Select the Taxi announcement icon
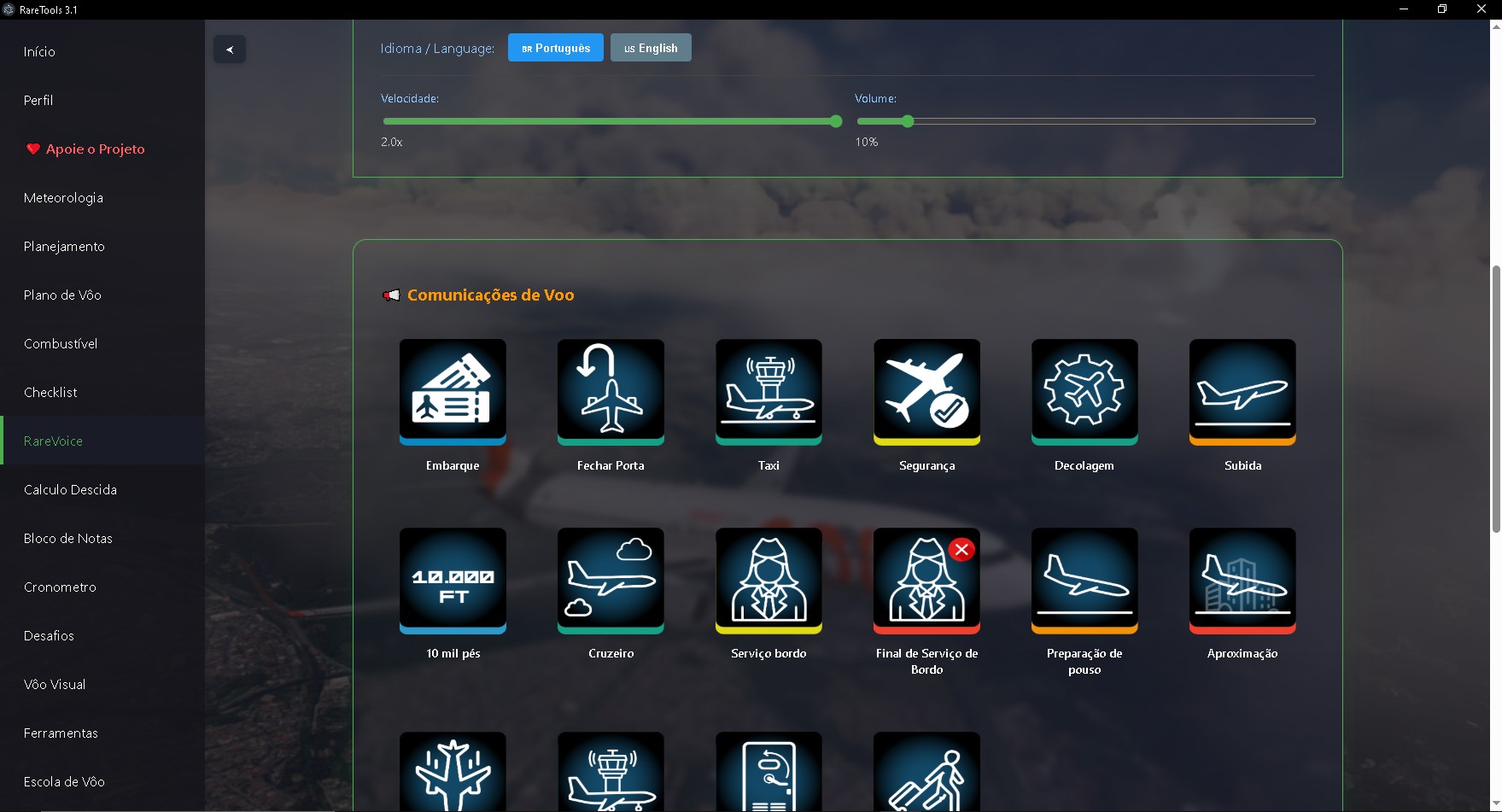 click(x=769, y=391)
